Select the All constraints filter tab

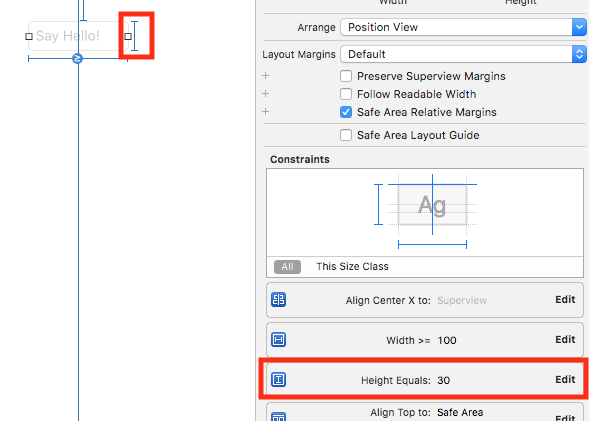point(287,267)
